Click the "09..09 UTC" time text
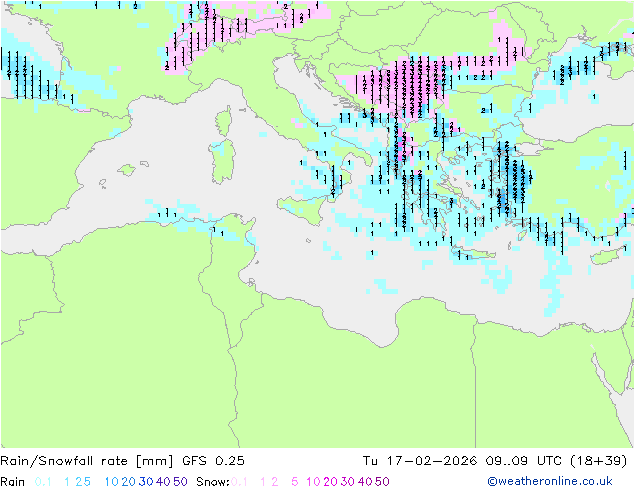This screenshot has height=490, width=634. click(524, 461)
